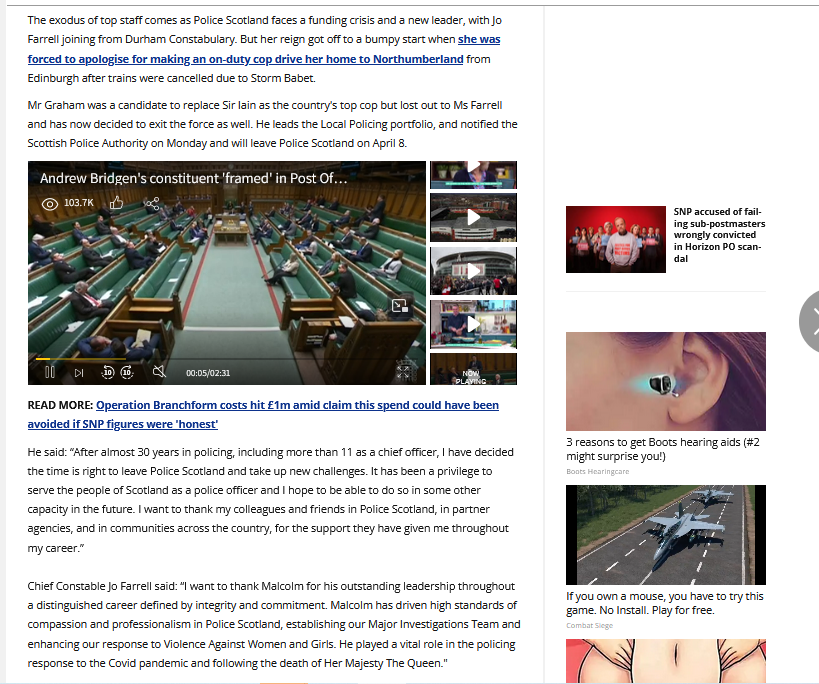Open the fighter jet game ad image
The width and height of the screenshot is (819, 684).
(666, 535)
